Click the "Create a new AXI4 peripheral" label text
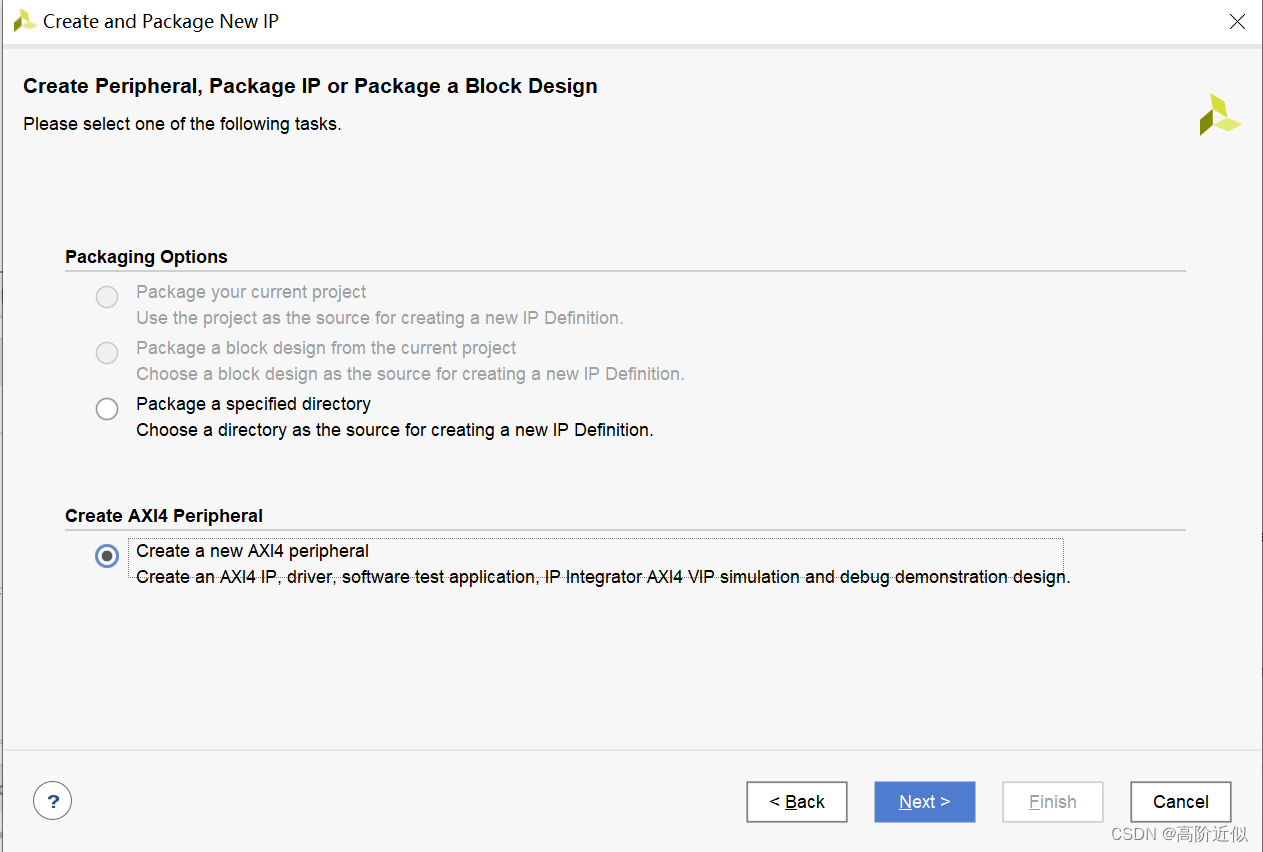This screenshot has width=1263, height=852. [x=252, y=551]
